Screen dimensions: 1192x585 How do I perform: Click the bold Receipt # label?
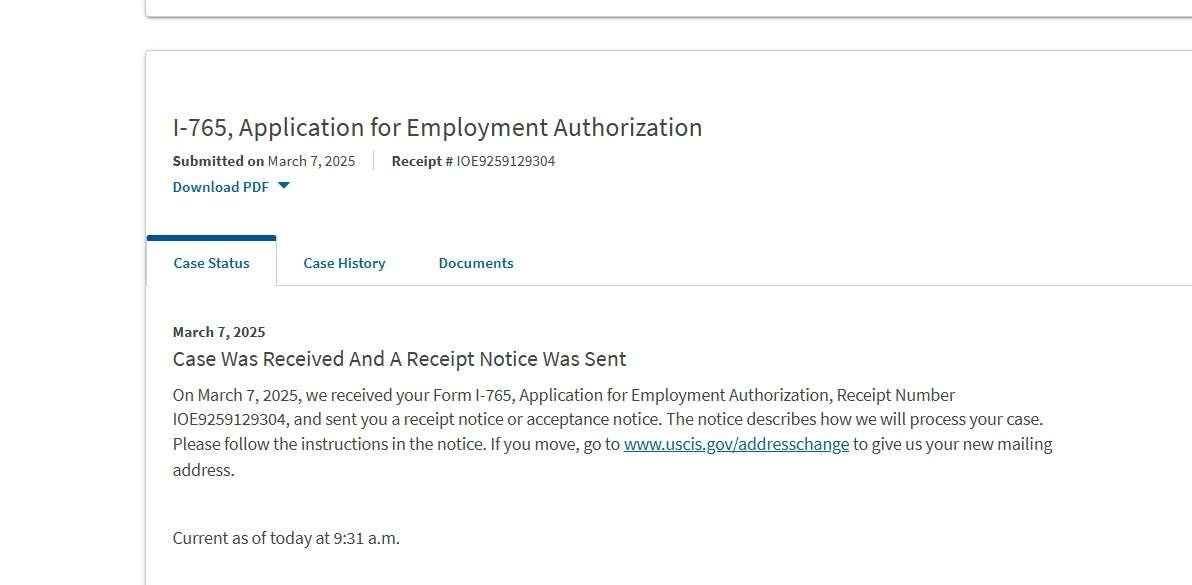click(x=422, y=161)
